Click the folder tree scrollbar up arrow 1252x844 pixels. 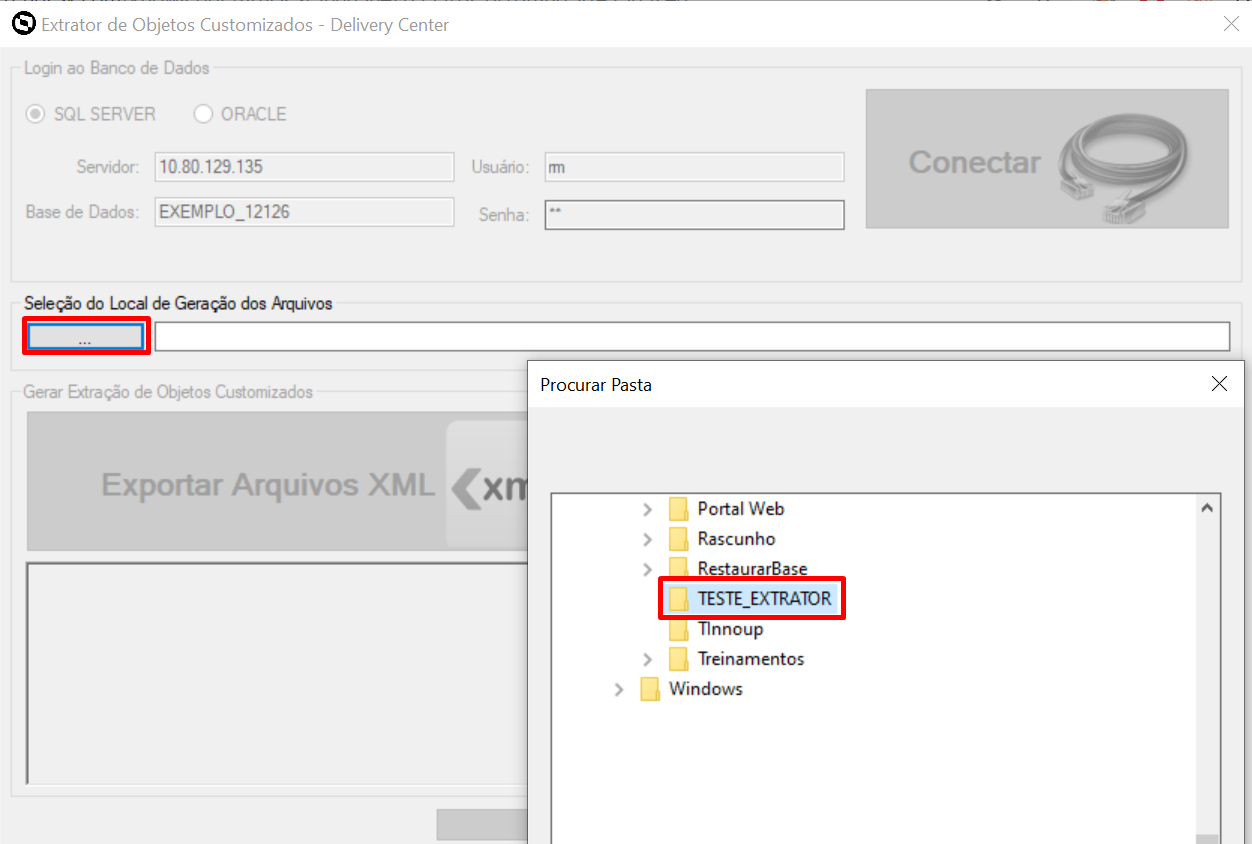(1208, 508)
